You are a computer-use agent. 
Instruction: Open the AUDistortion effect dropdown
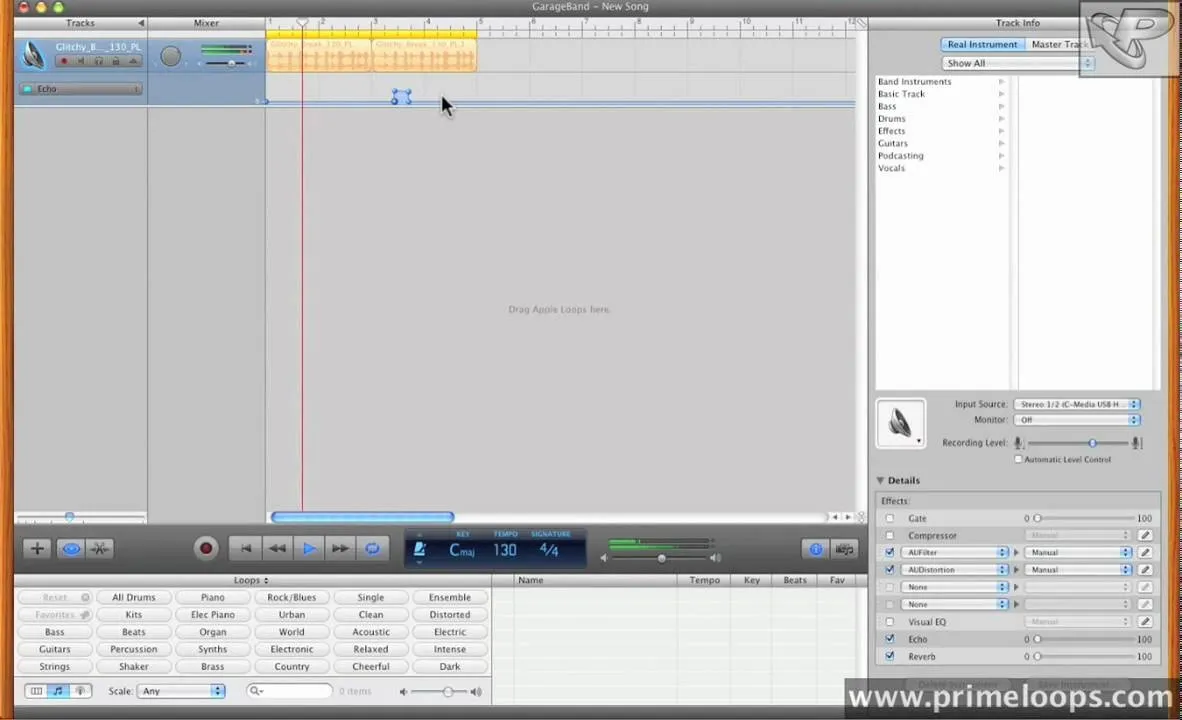point(954,570)
